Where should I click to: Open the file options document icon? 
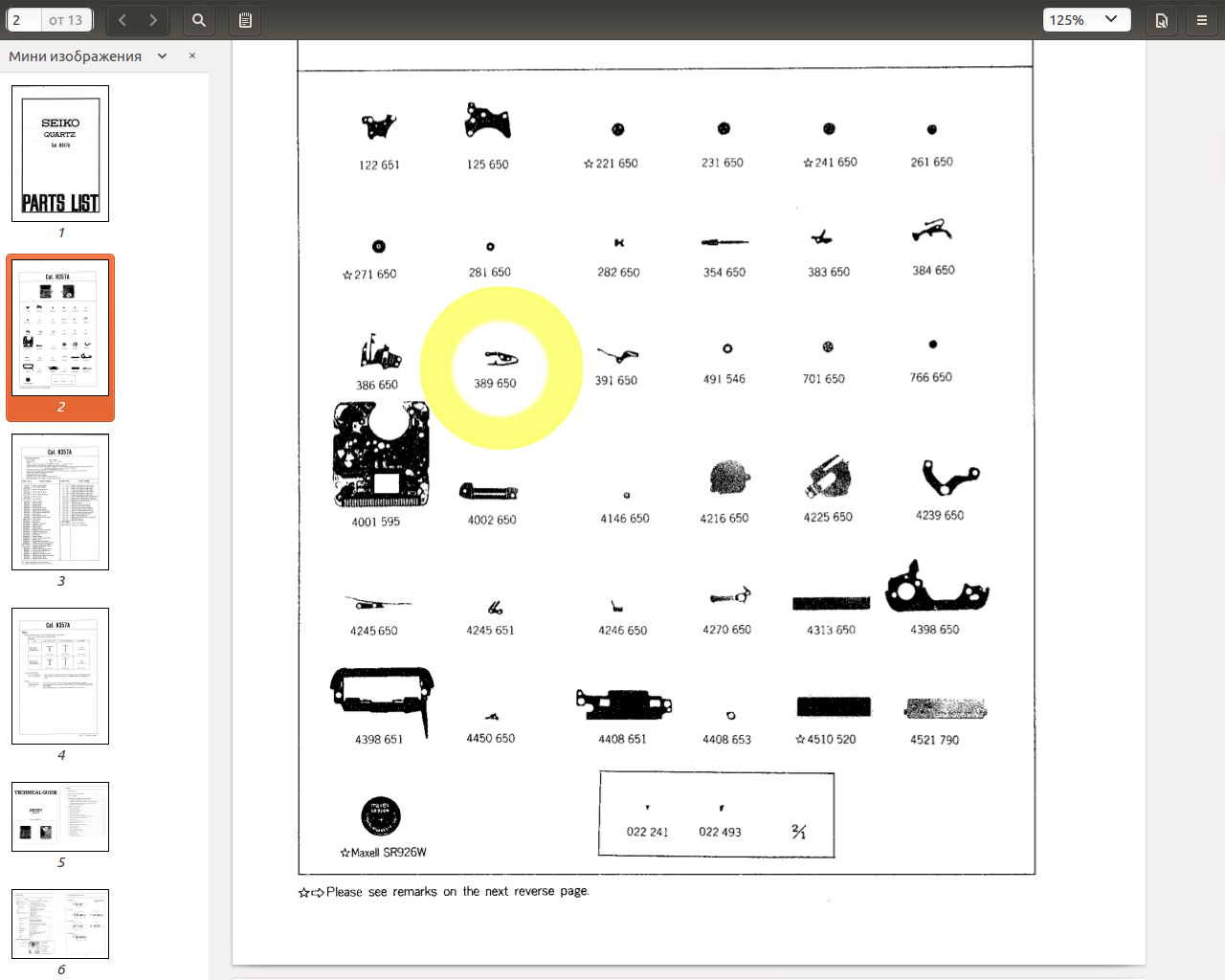pos(1162,19)
